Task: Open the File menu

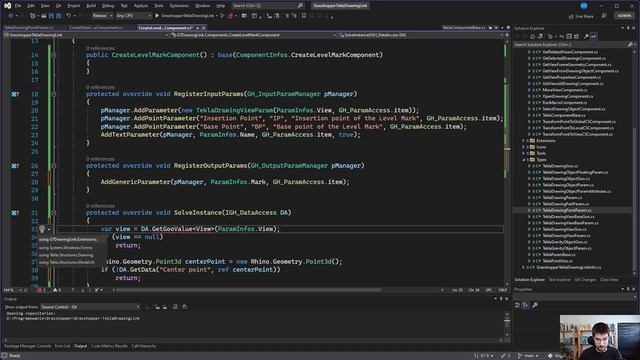Action: coord(18,6)
